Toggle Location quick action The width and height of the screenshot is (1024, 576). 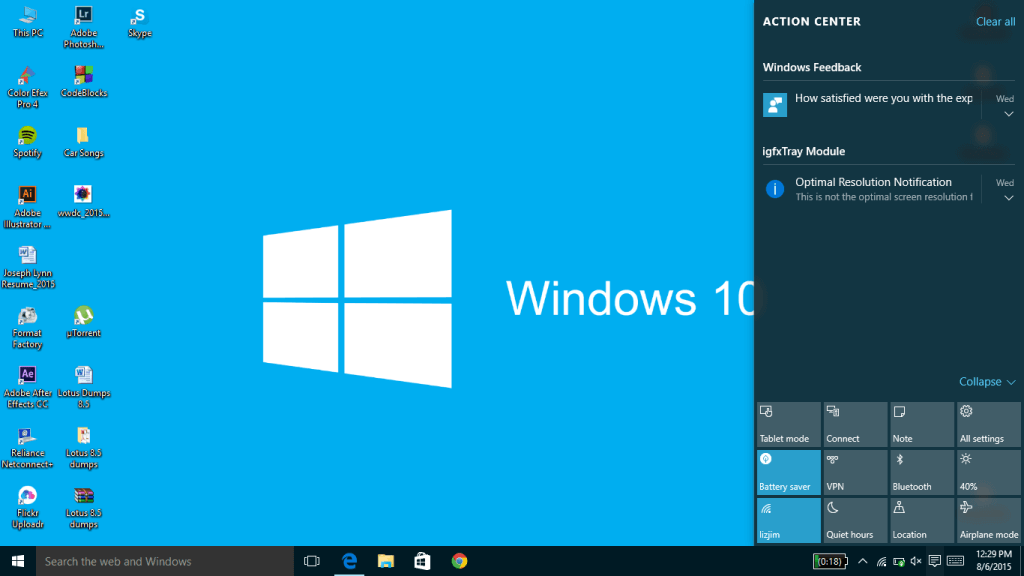click(922, 520)
